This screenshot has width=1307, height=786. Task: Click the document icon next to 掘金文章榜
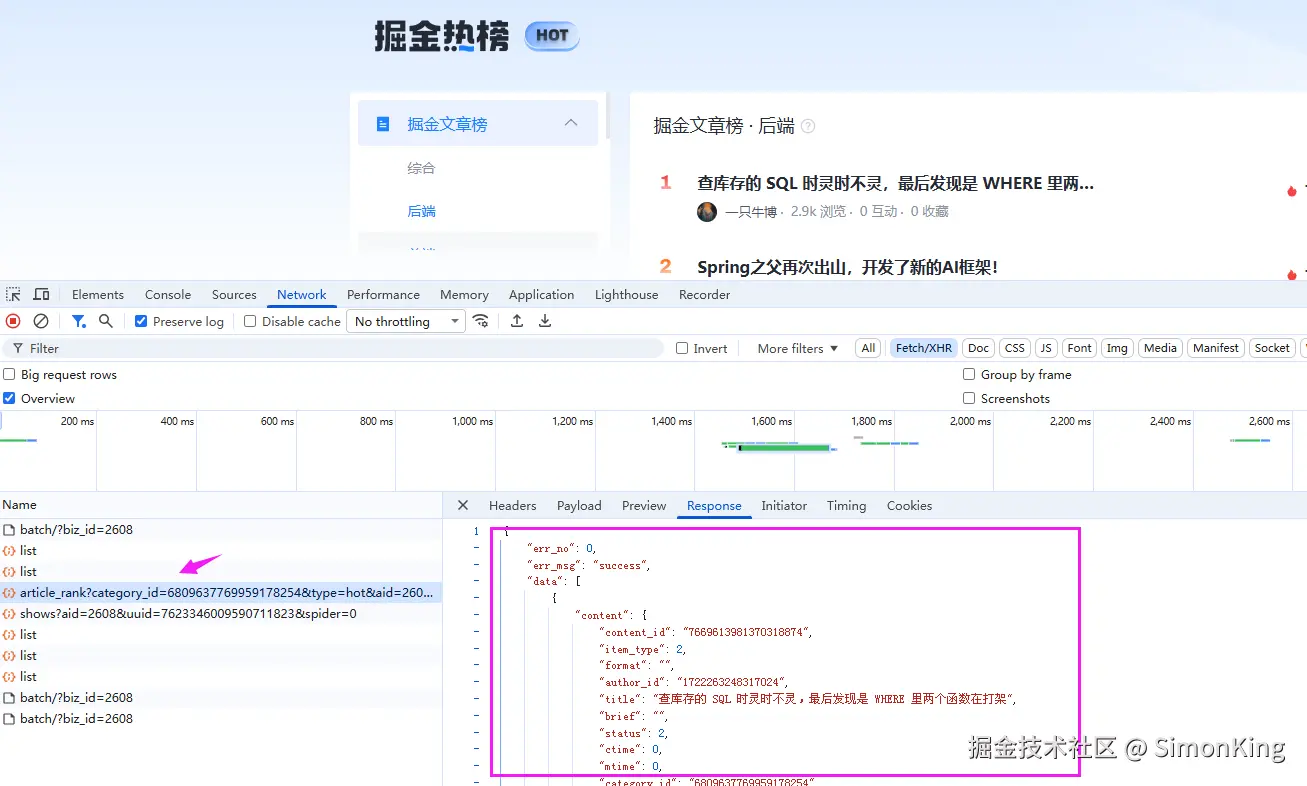(x=382, y=124)
